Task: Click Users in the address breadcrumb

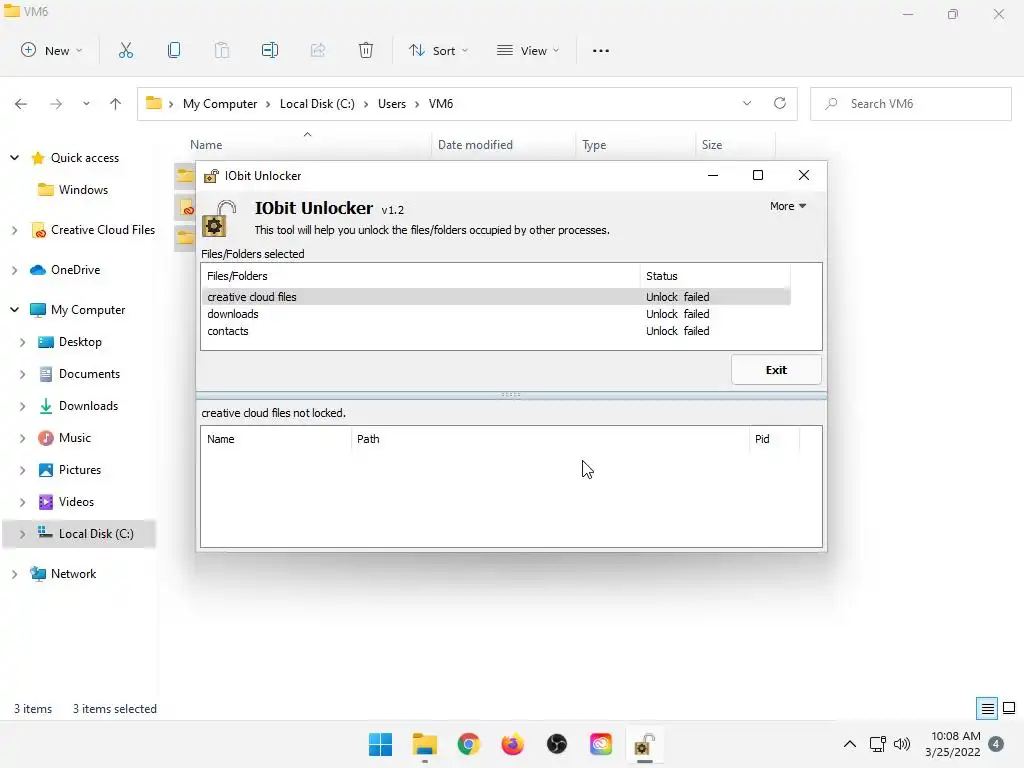Action: pos(392,104)
